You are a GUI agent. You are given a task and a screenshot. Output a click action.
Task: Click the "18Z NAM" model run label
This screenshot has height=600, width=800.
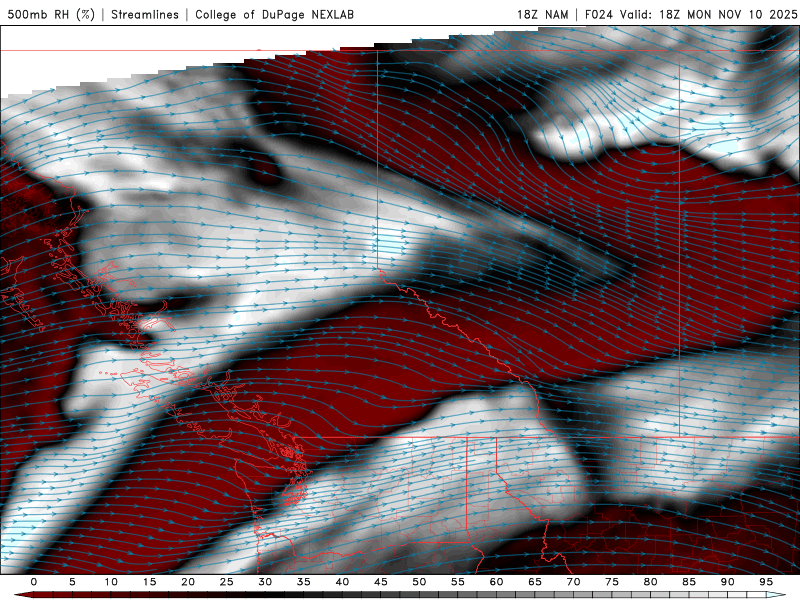[x=543, y=14]
